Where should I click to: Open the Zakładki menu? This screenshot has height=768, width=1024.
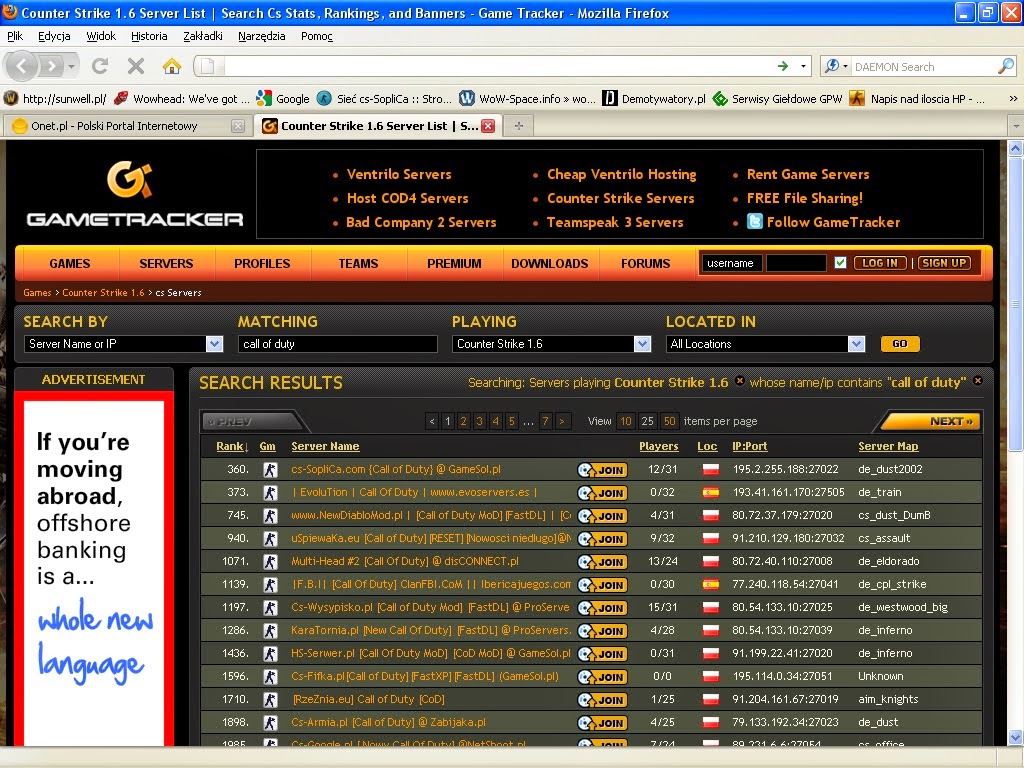(x=202, y=37)
